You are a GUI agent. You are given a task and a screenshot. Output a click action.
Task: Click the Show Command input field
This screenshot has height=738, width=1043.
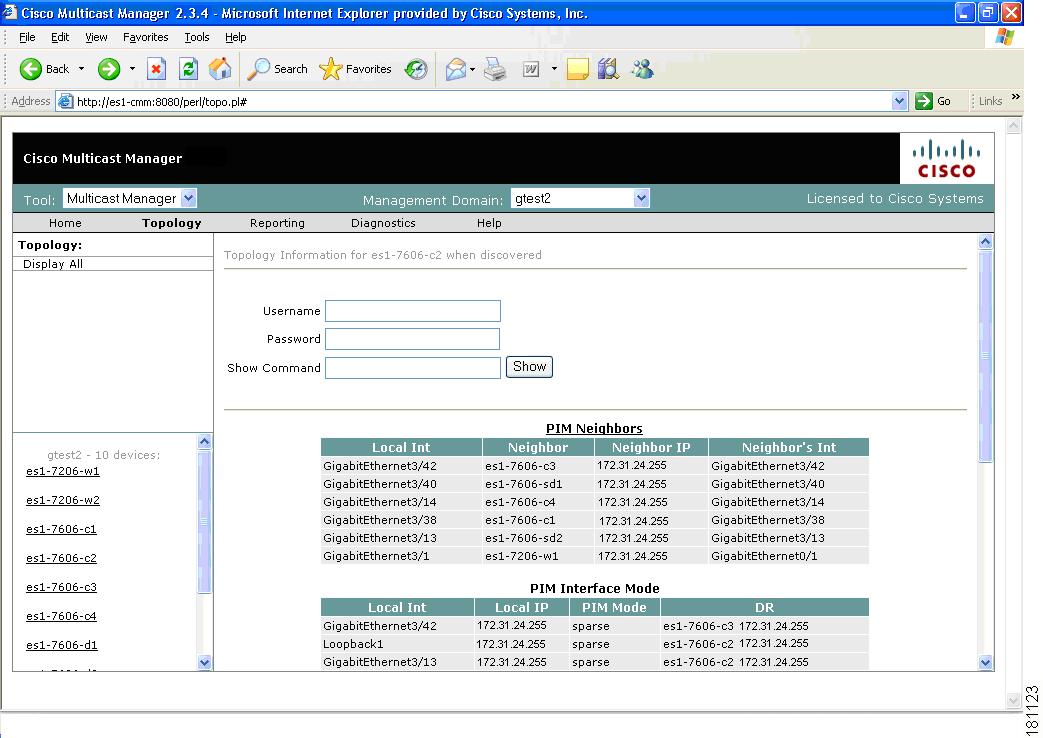(412, 367)
